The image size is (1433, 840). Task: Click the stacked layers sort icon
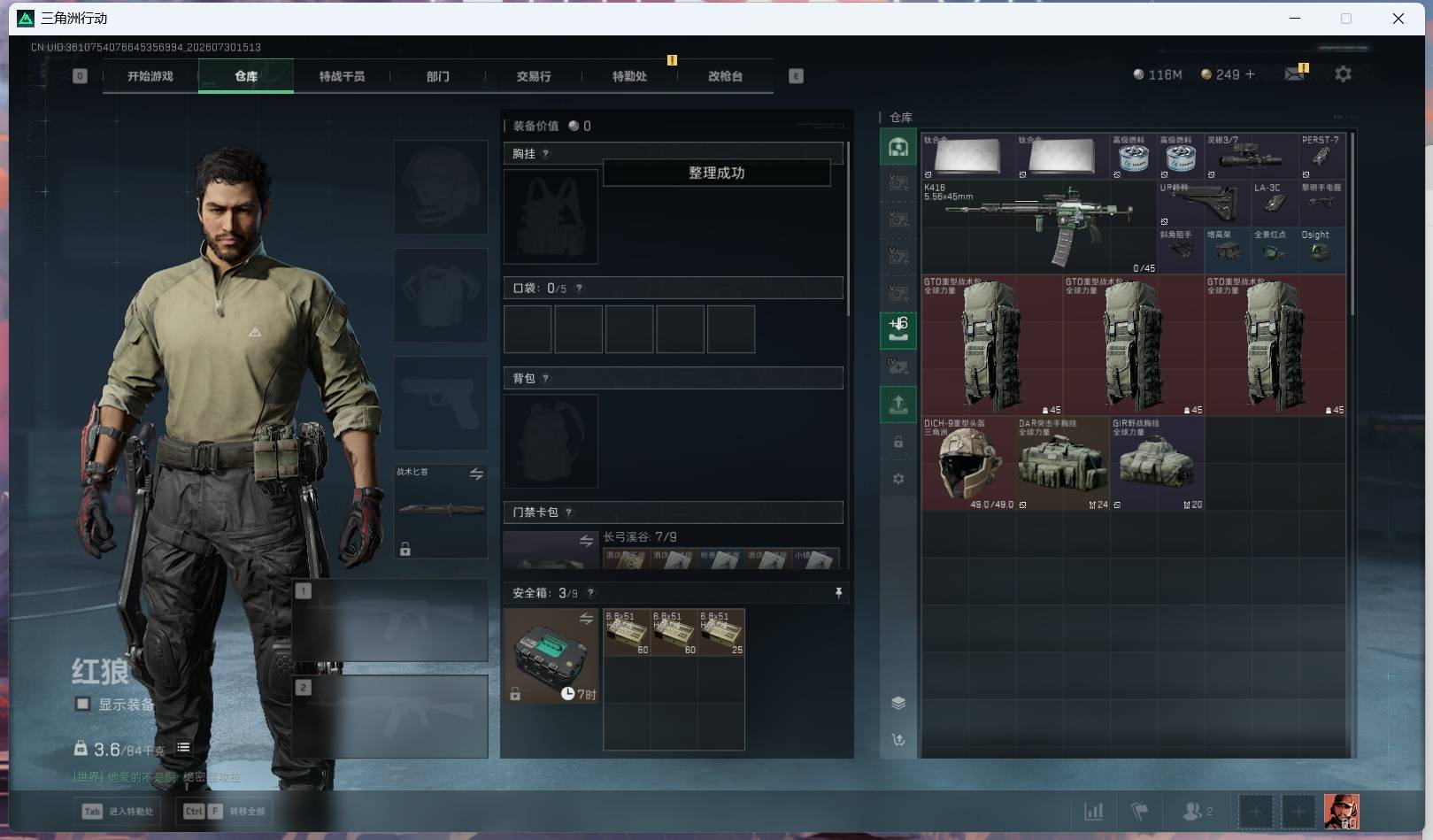tap(898, 703)
